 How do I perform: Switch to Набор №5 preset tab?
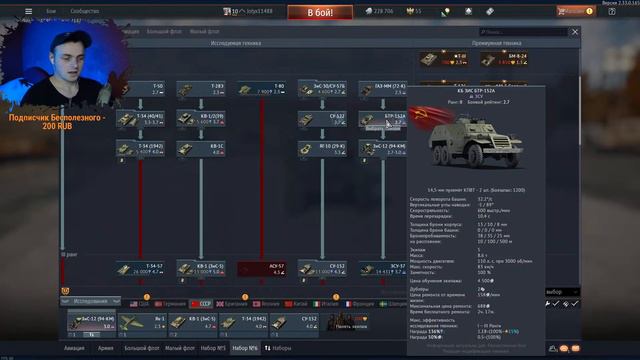(x=213, y=348)
